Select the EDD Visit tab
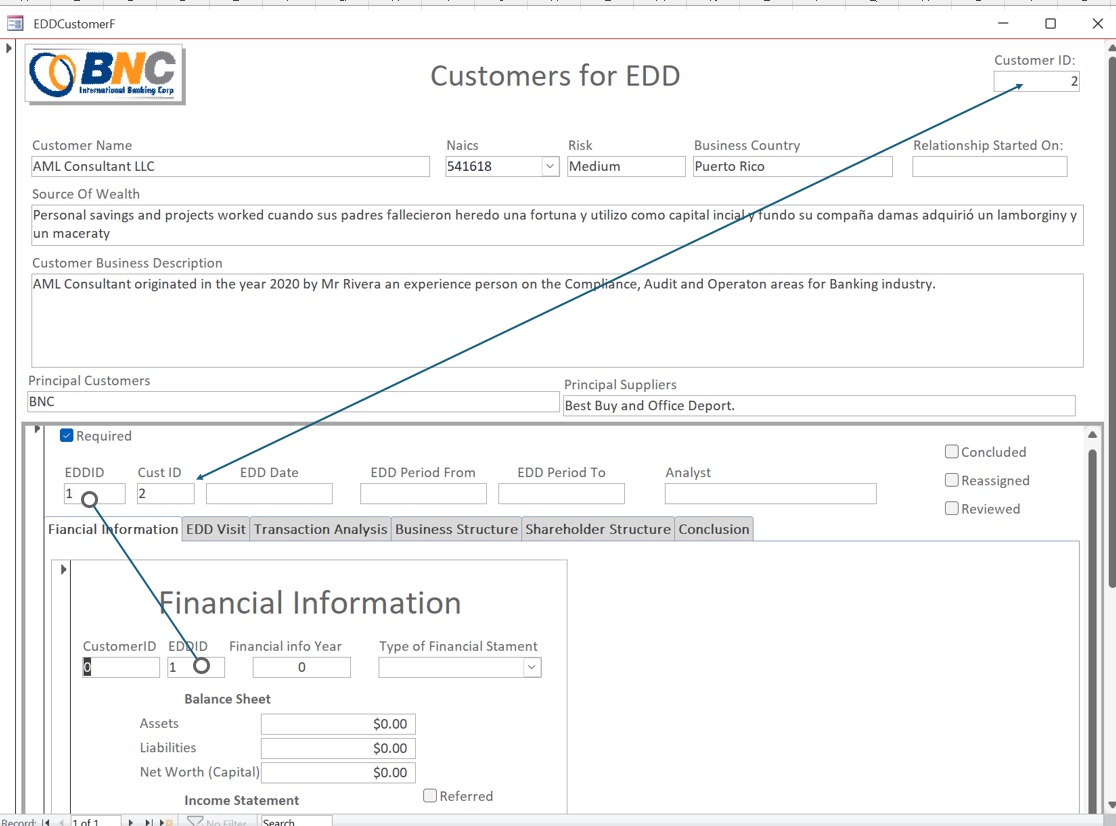This screenshot has width=1116, height=826. 215,529
